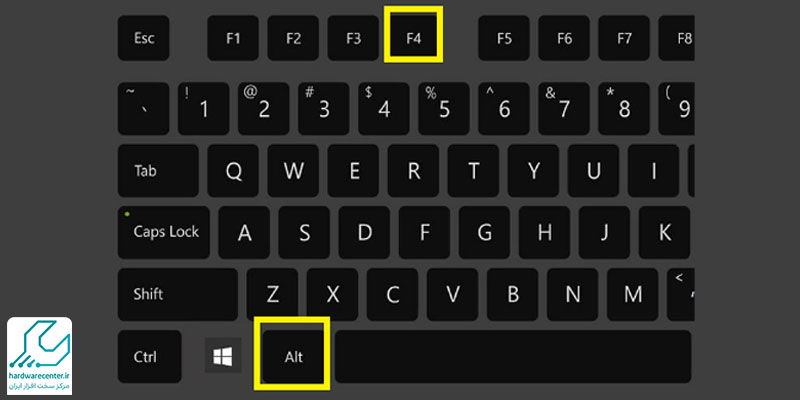Viewport: 800px width, 400px height.
Task: Click the long space bar
Action: coord(513,356)
